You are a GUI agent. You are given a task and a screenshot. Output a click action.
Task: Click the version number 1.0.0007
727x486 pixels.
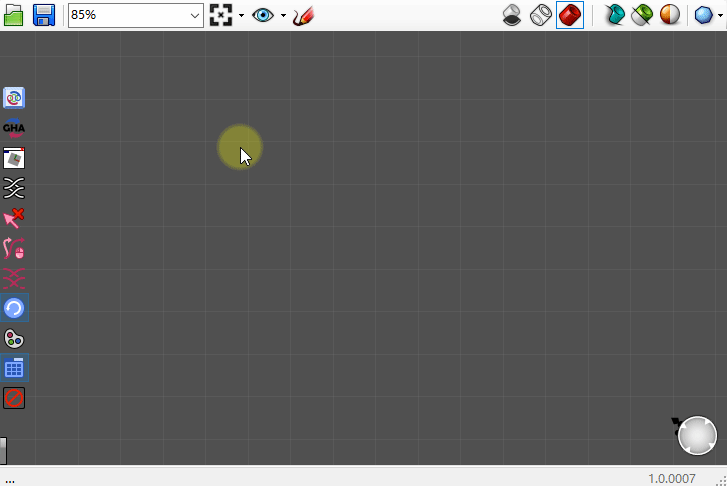pyautogui.click(x=672, y=478)
